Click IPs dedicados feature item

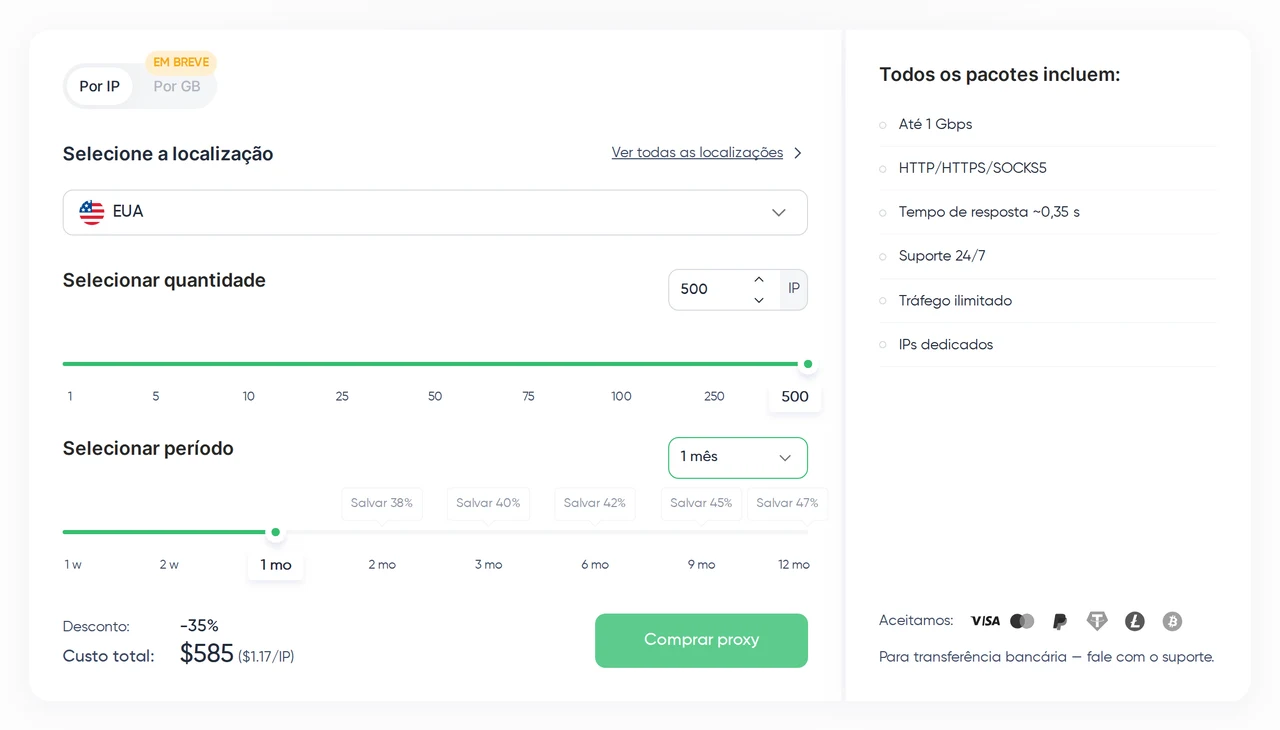[x=946, y=345]
